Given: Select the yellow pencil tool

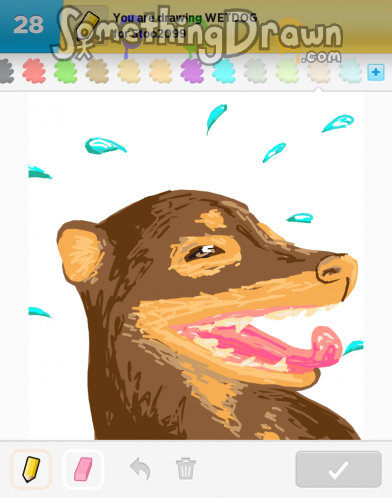Looking at the screenshot, I should [x=31, y=469].
